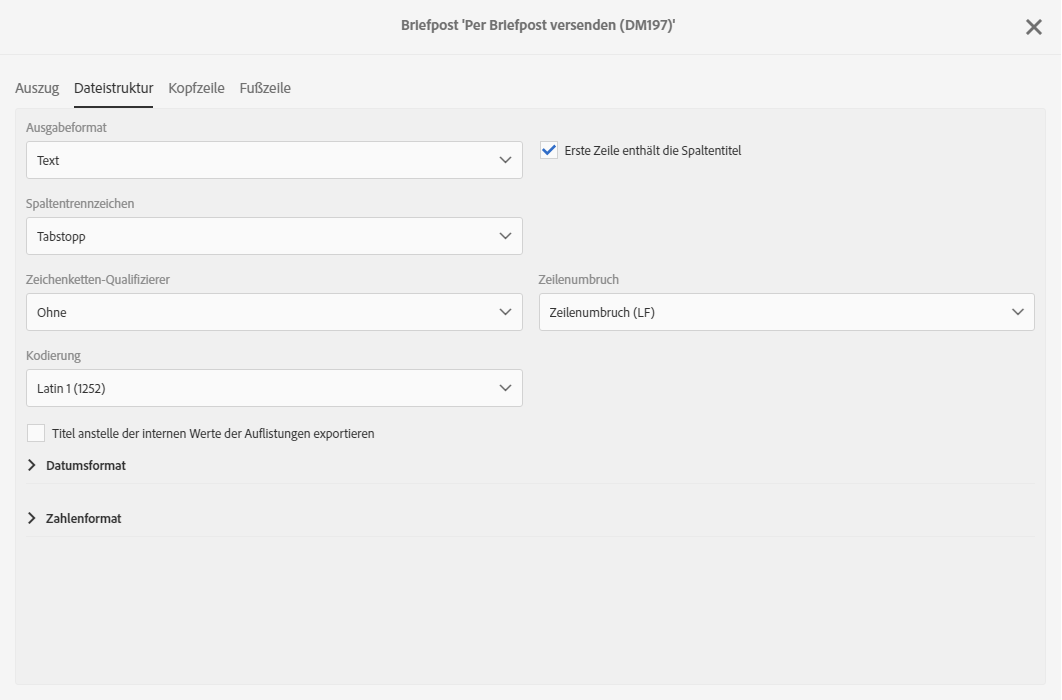Open the Kopfzeile tab
This screenshot has height=700, width=1062.
click(196, 88)
